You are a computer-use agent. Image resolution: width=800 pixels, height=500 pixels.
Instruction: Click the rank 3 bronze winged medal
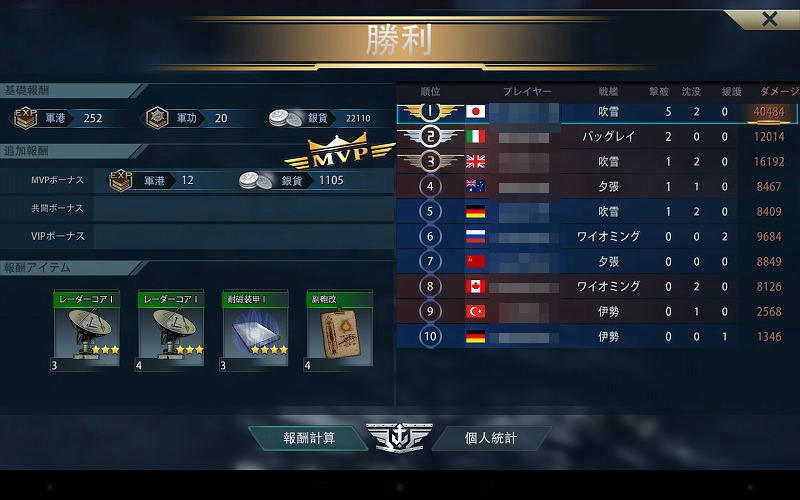(x=430, y=161)
